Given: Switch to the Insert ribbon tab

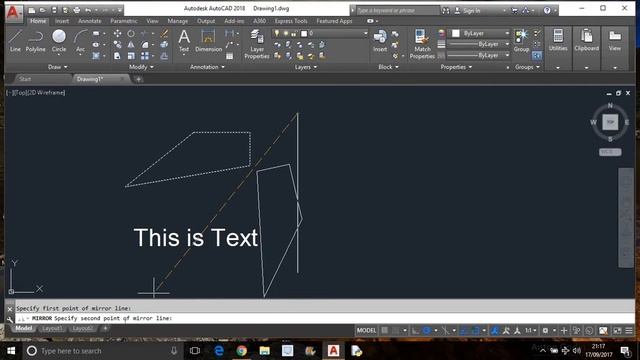Looking at the screenshot, I should click(62, 21).
